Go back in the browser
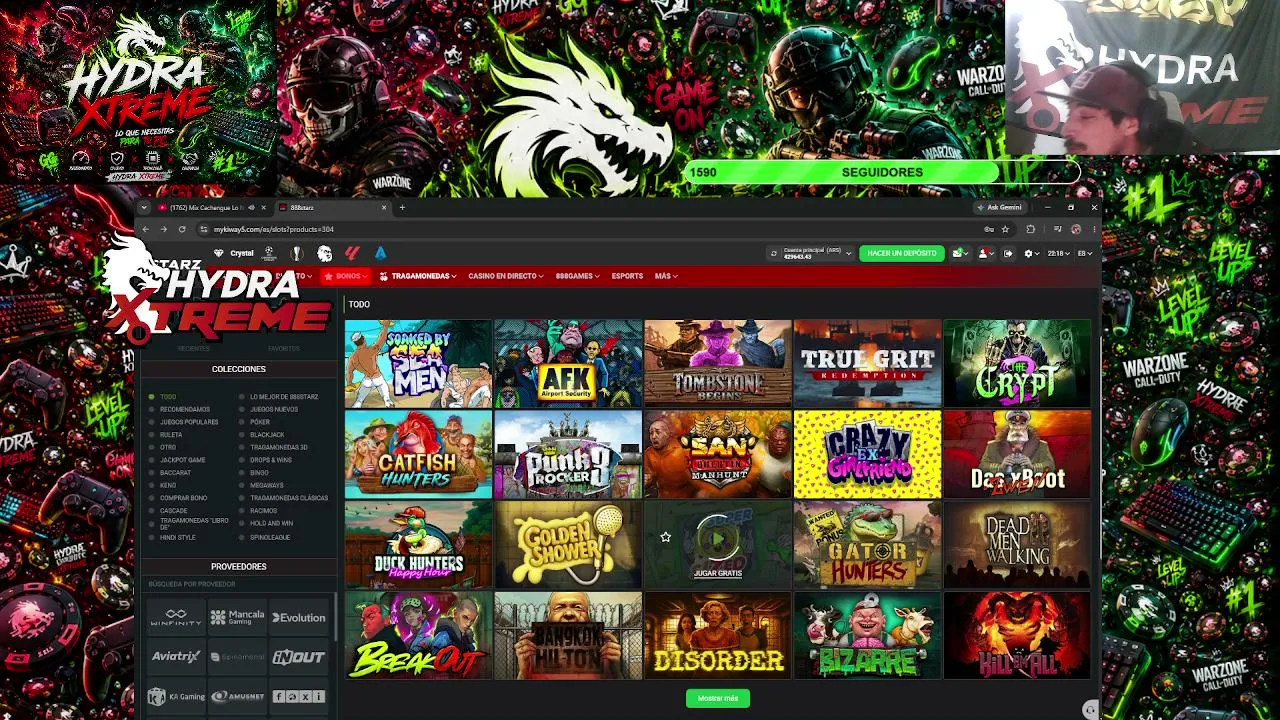 [145, 229]
